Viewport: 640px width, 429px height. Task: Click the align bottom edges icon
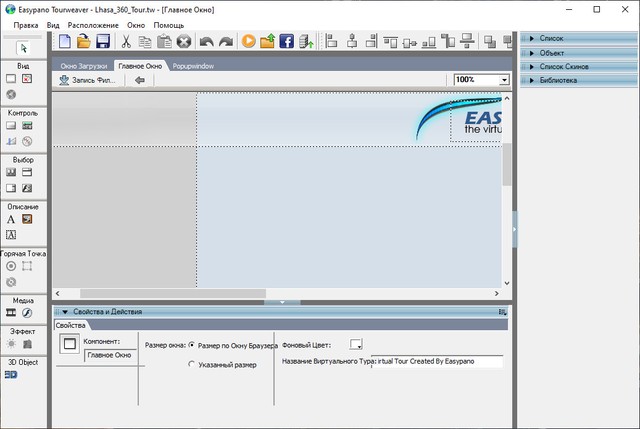tap(429, 41)
